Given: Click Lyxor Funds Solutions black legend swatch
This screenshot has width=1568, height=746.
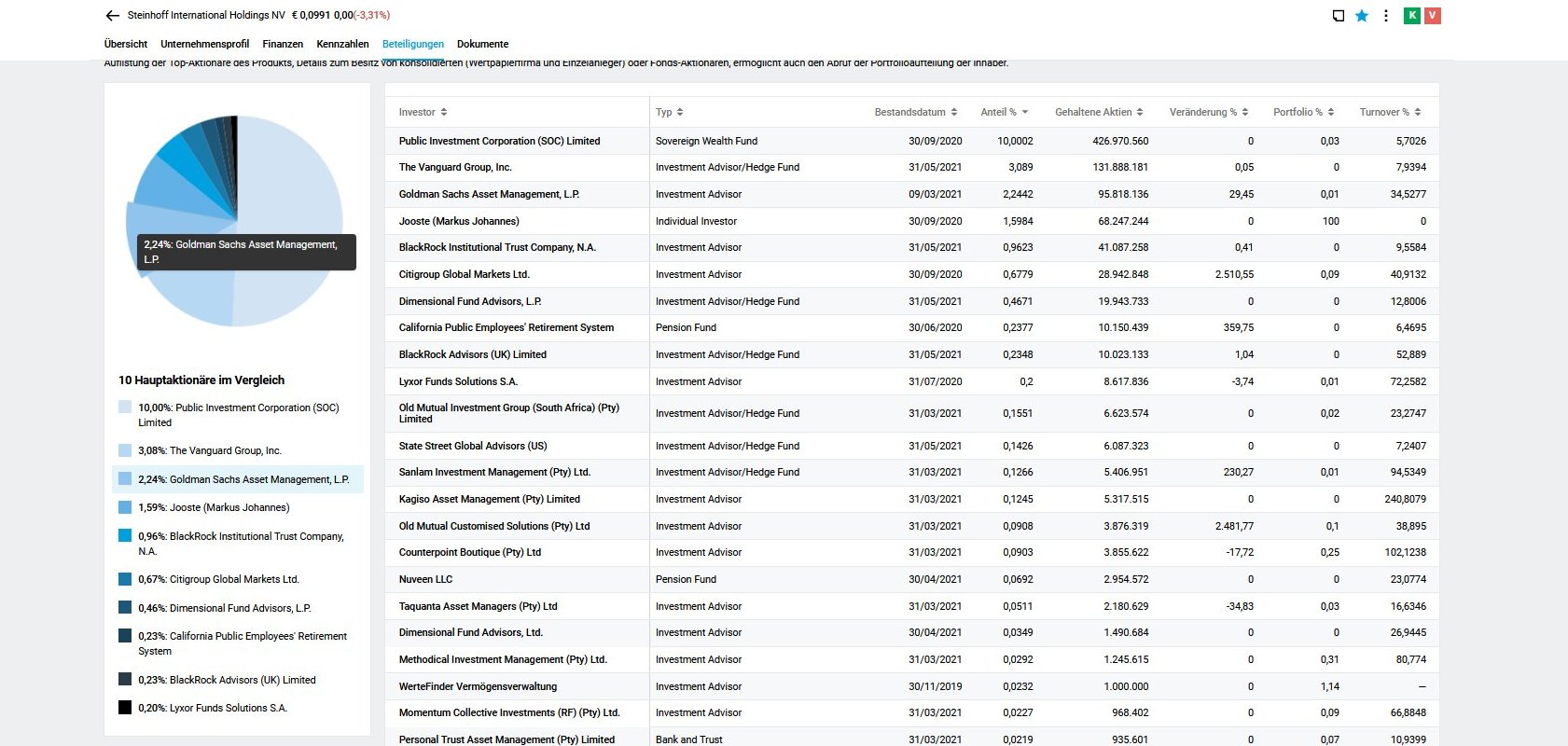Looking at the screenshot, I should pos(125,708).
